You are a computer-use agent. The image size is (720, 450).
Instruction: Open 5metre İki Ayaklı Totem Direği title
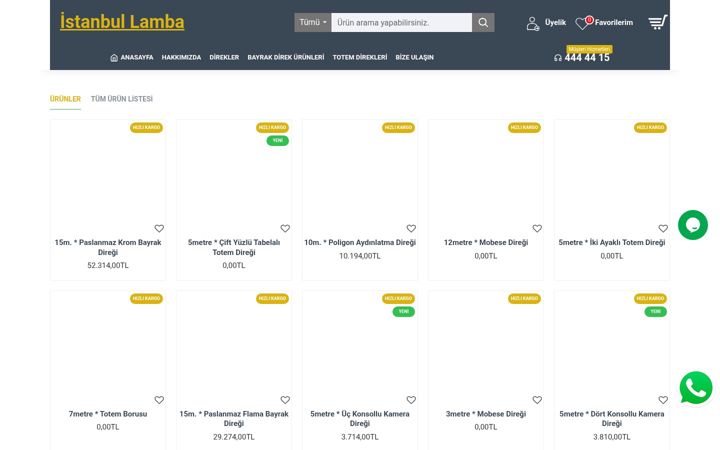tap(612, 242)
